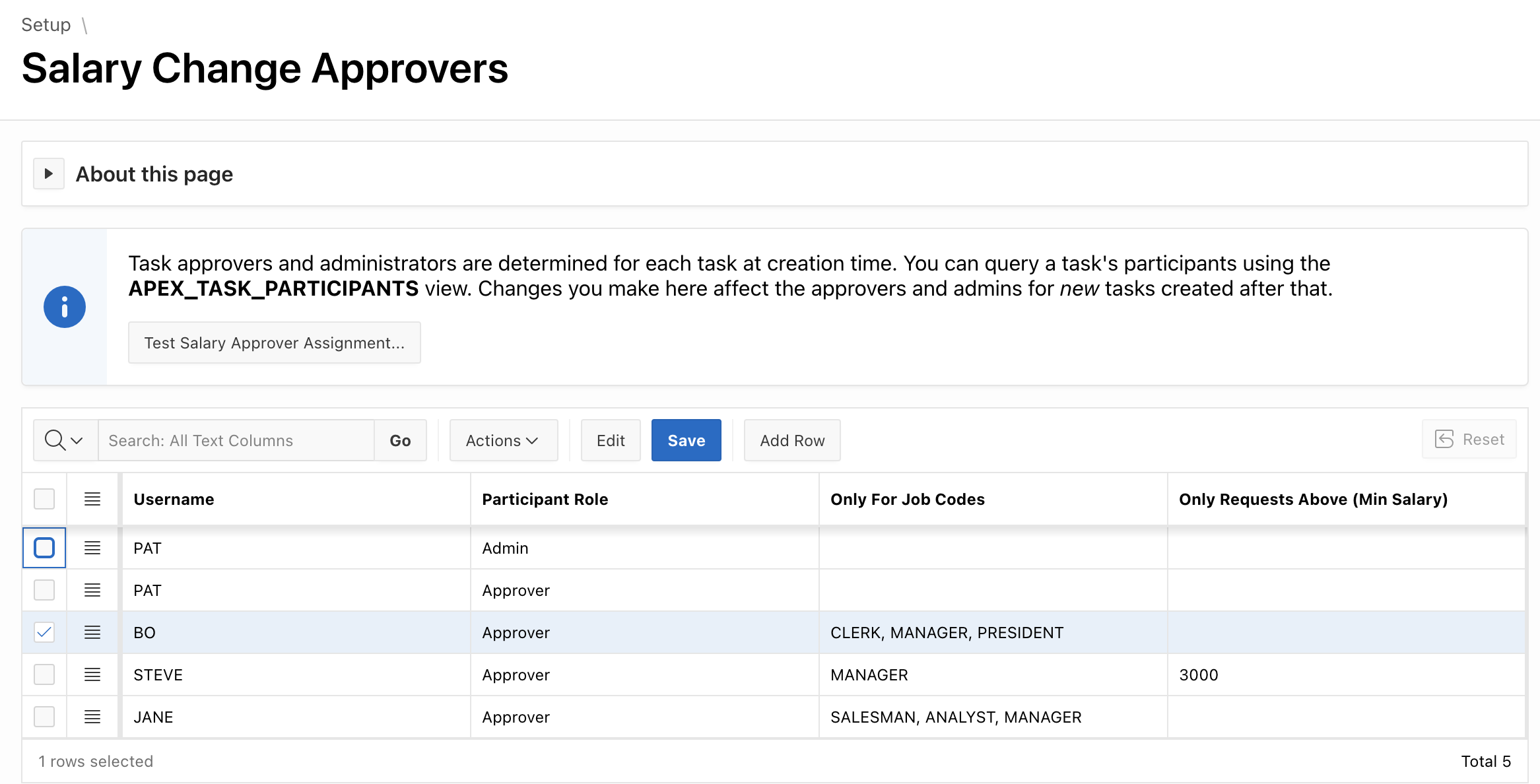This screenshot has width=1540, height=784.
Task: Click hamburger icon for PAT Admin row
Action: (x=92, y=548)
